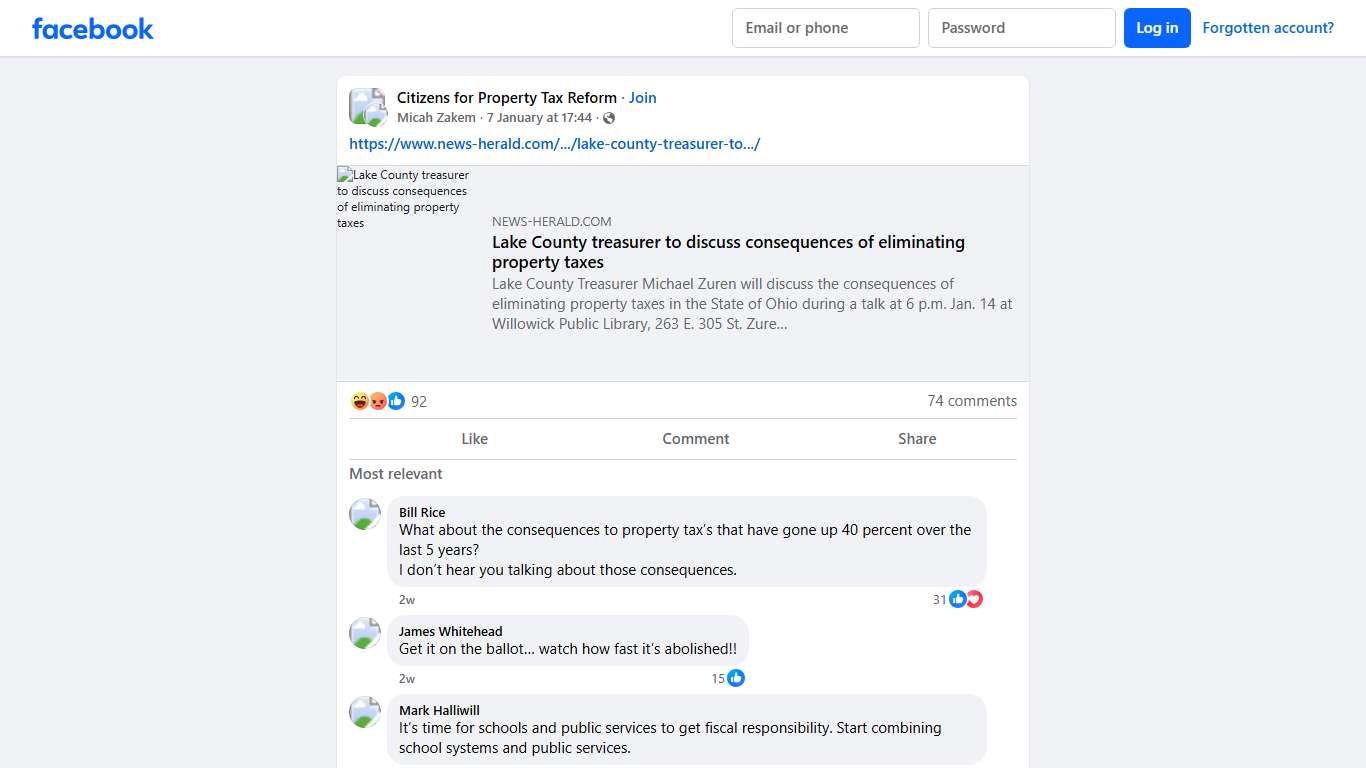Click the Facebook logo
Screen dimensions: 1366x768
(93, 29)
